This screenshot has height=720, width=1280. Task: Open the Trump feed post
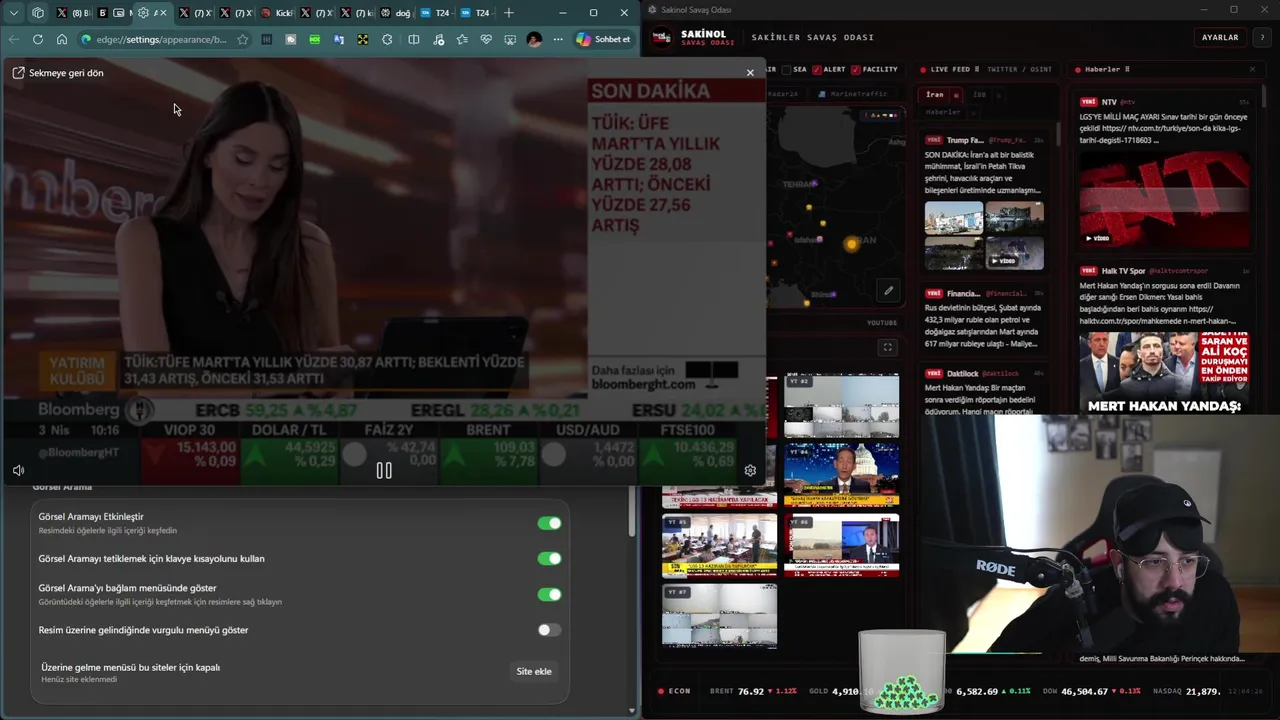tap(985, 203)
